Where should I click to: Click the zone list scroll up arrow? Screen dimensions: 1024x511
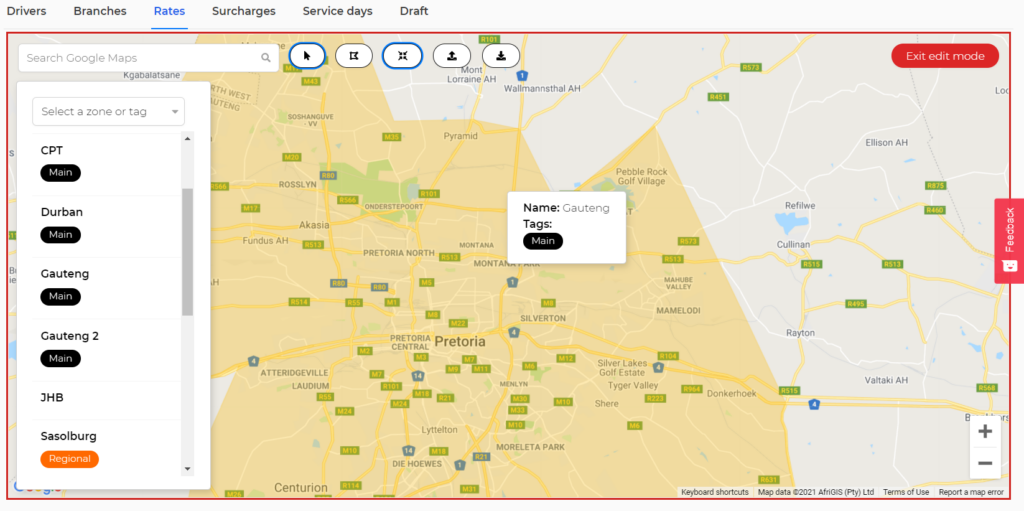187,139
